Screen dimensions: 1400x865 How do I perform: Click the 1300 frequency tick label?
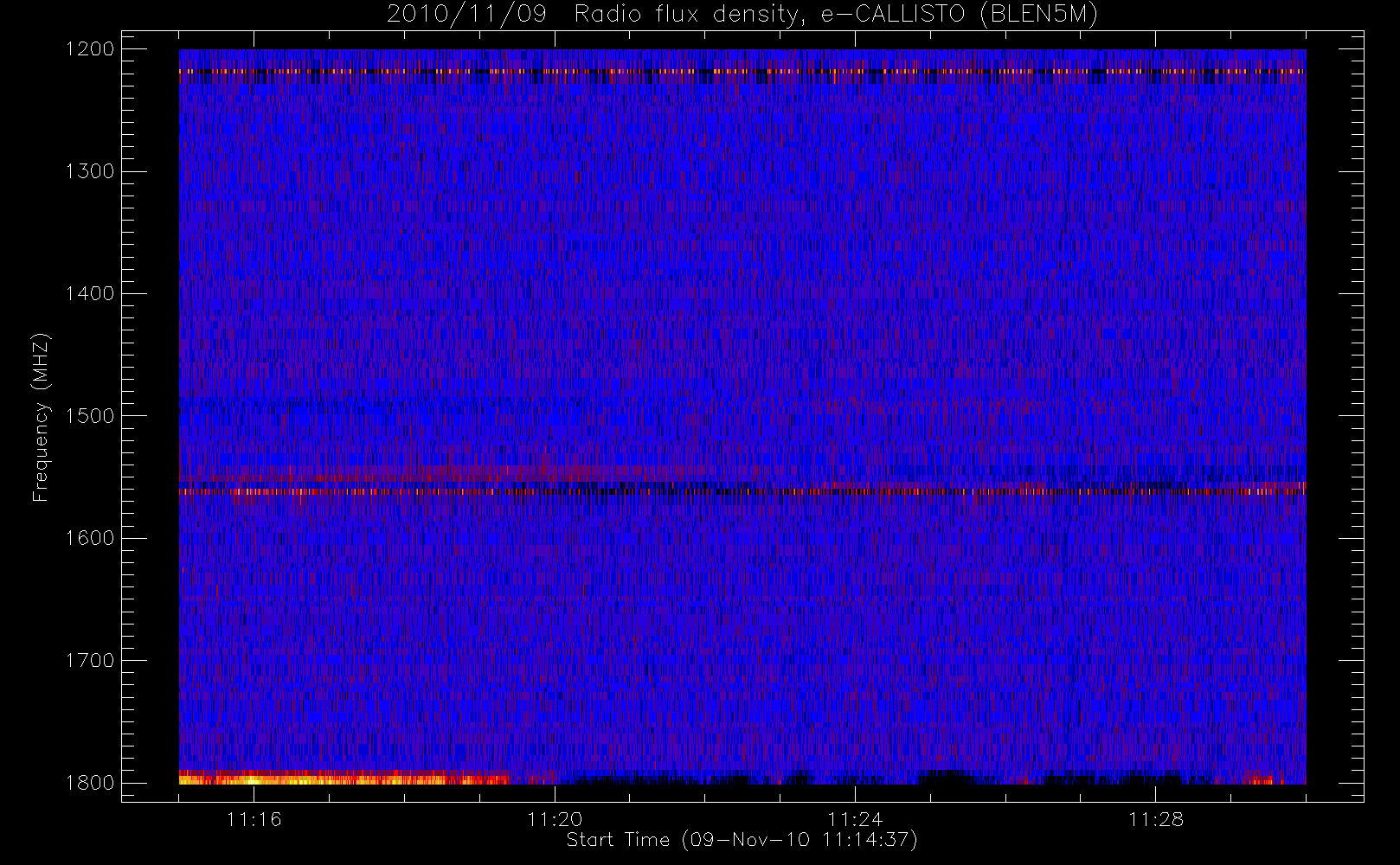90,171
